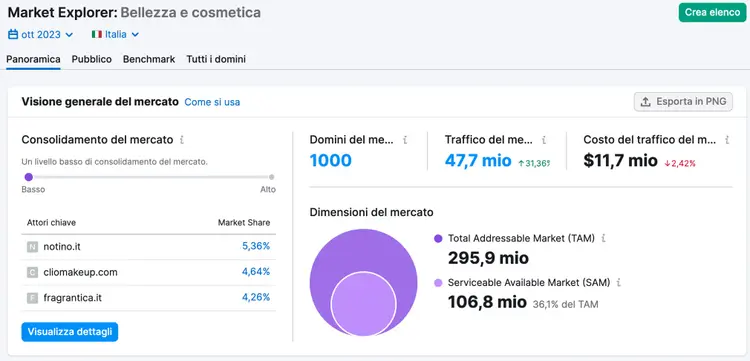Click the Dimensioni del mercato heading

tap(372, 212)
